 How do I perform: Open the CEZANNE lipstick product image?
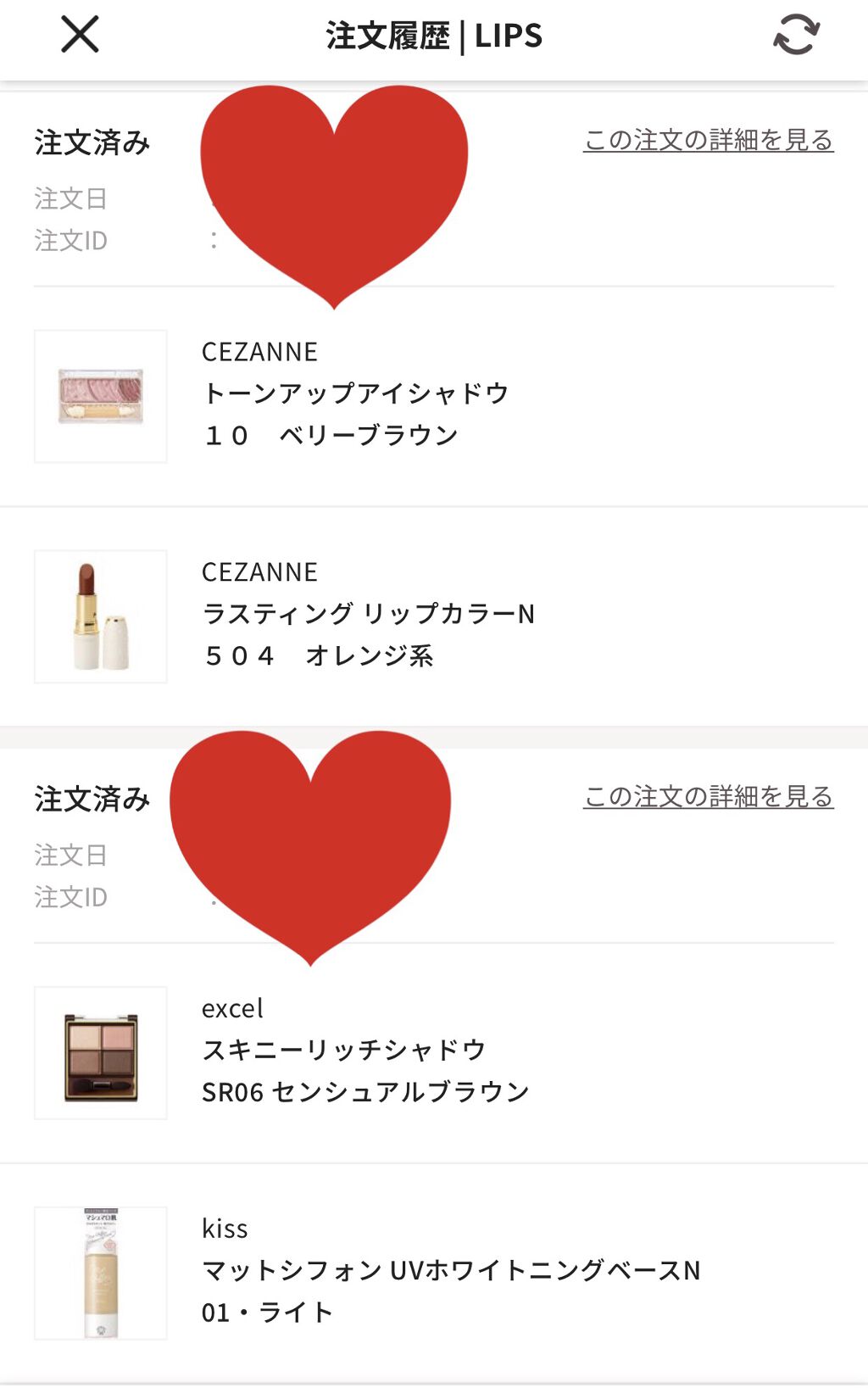tap(101, 616)
